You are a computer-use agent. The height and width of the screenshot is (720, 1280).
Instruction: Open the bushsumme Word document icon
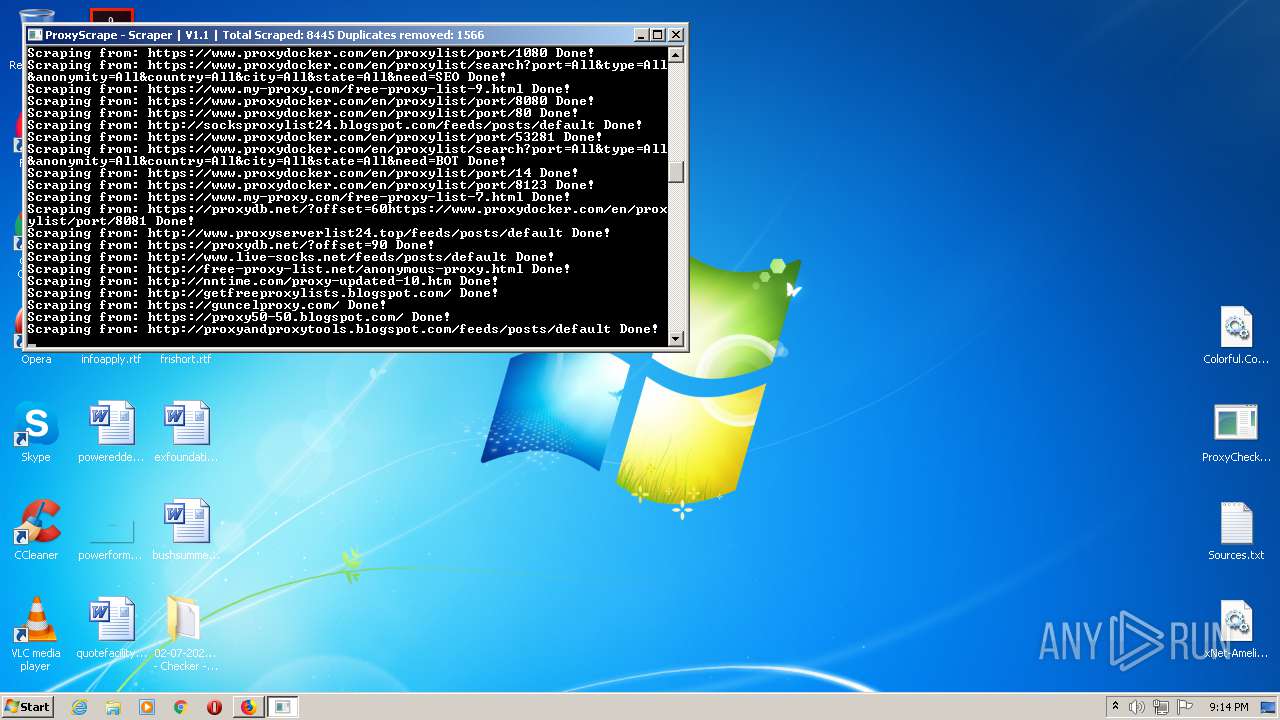(186, 530)
